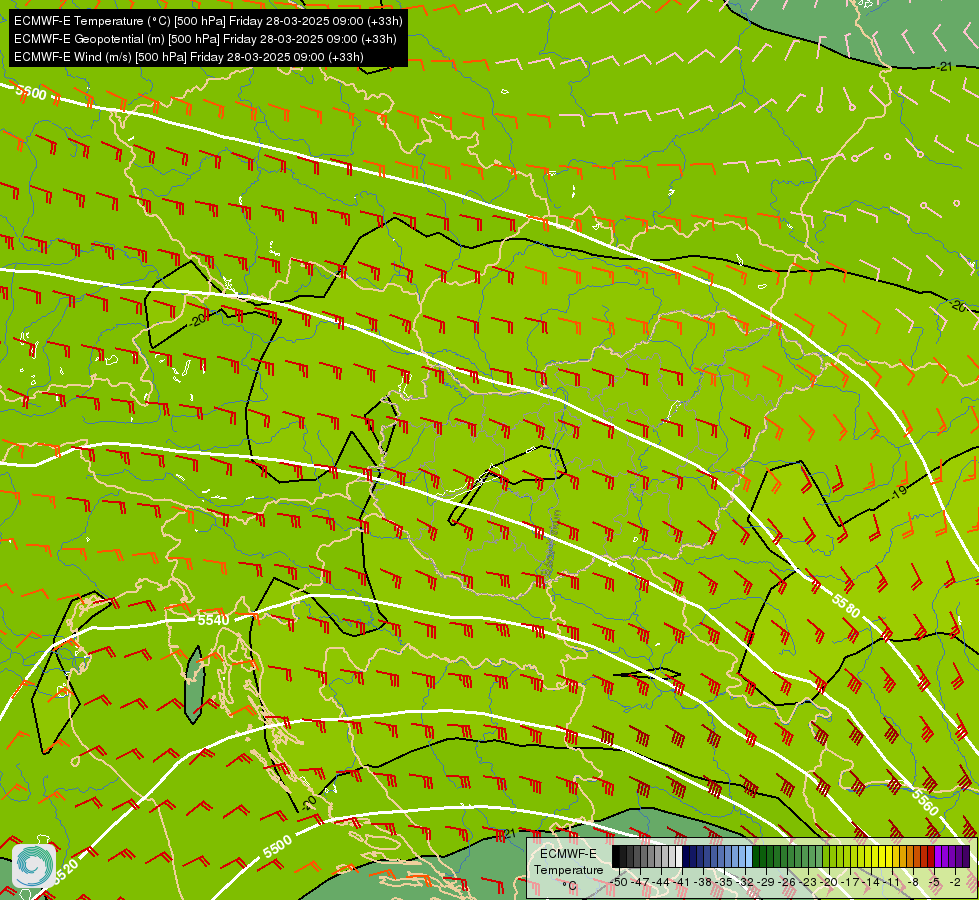Click the legend tick label -44
The image size is (979, 900).
661,882
